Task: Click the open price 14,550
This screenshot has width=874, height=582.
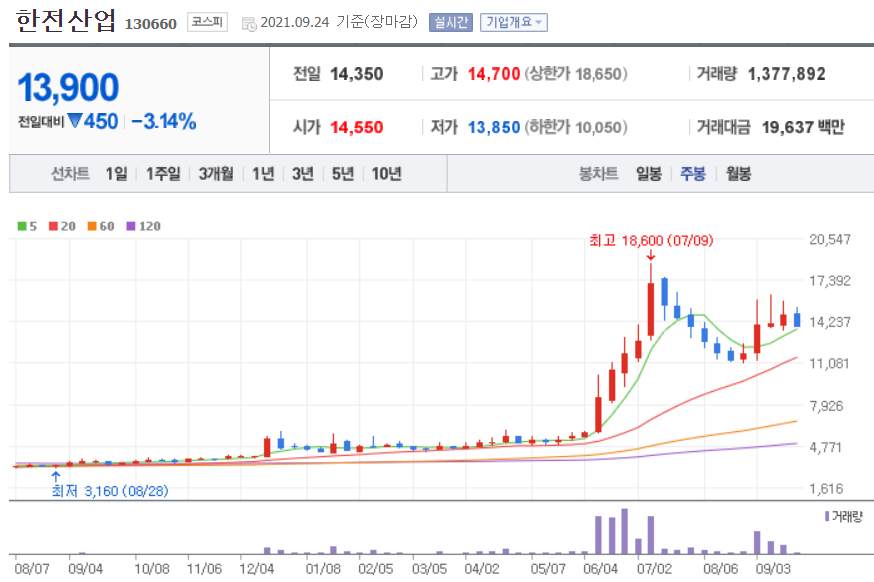Action: pyautogui.click(x=356, y=127)
